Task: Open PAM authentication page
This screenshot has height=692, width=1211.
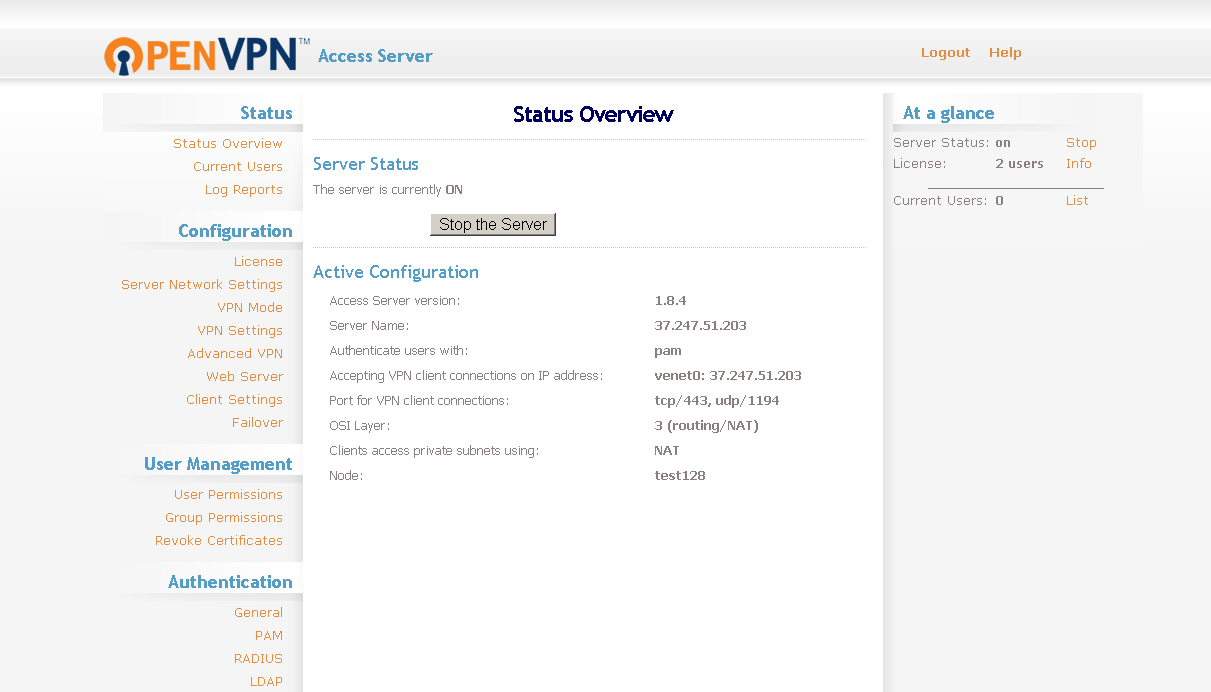Action: click(x=269, y=636)
